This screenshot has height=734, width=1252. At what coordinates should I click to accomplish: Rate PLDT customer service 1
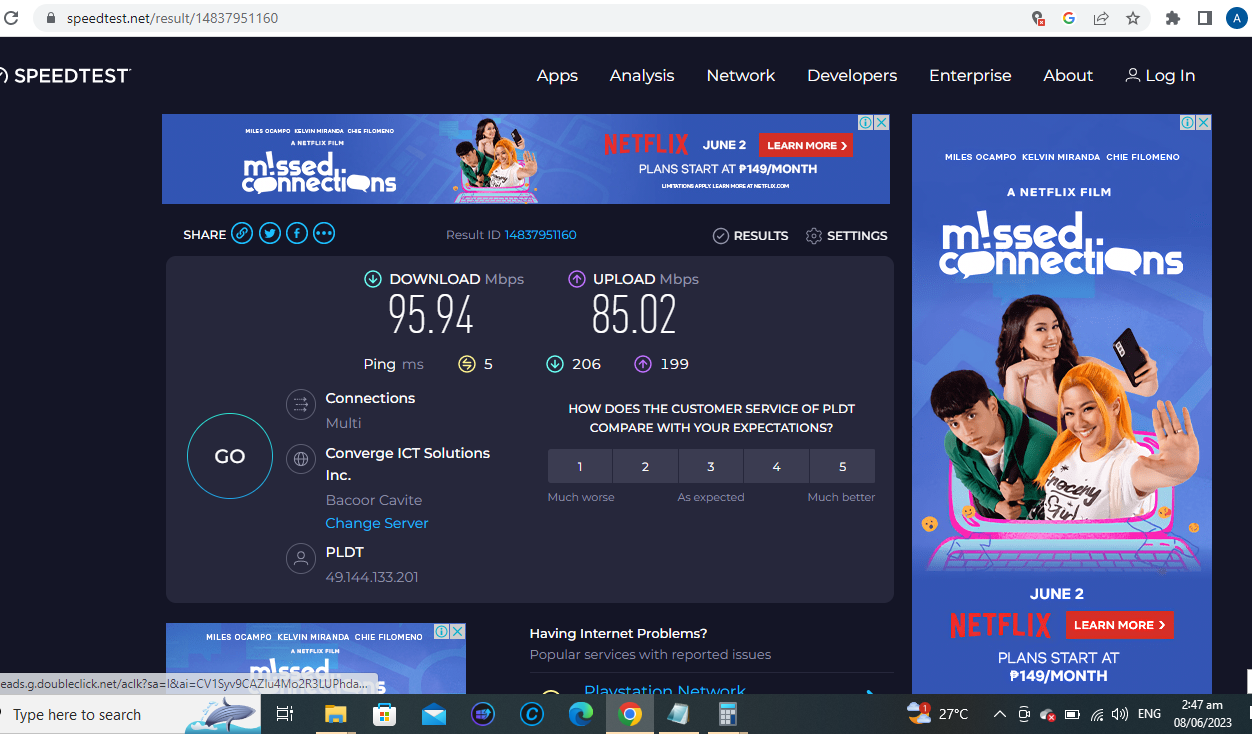[580, 466]
